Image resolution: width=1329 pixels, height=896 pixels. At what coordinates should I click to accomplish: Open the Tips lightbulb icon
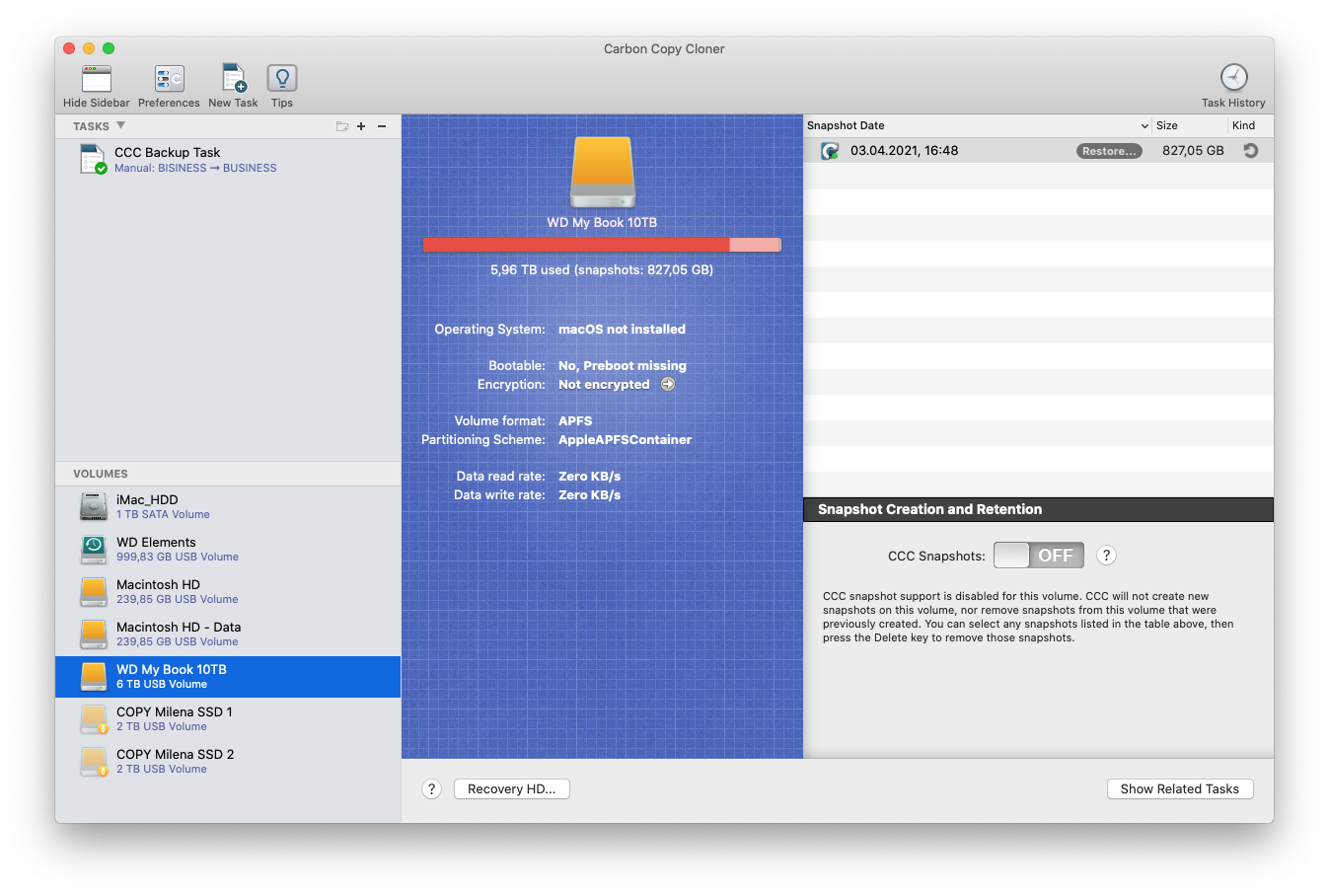click(x=282, y=78)
